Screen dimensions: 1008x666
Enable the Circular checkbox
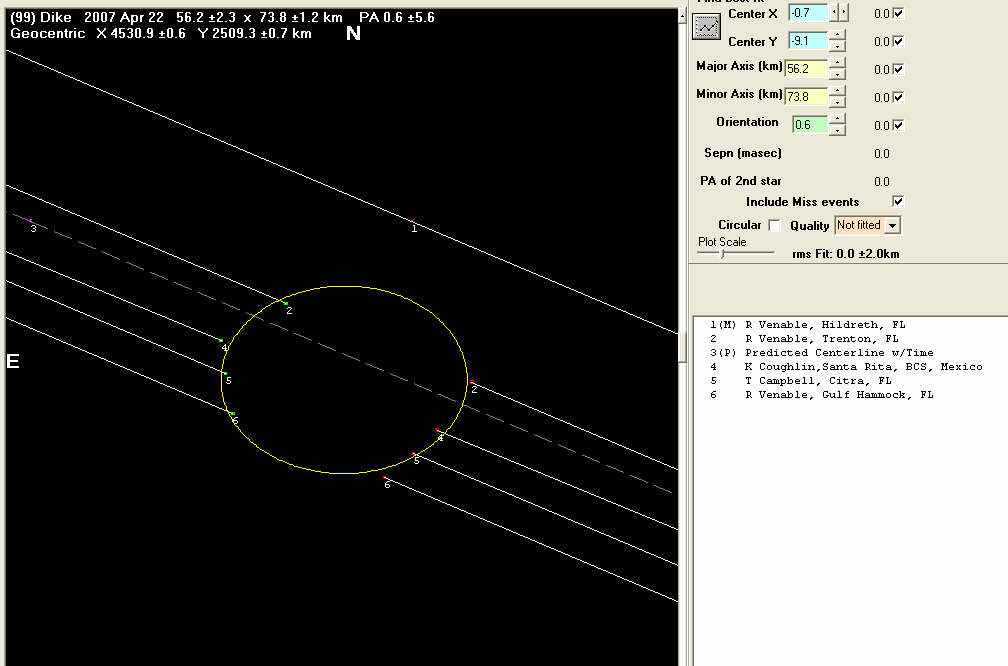pyautogui.click(x=775, y=225)
